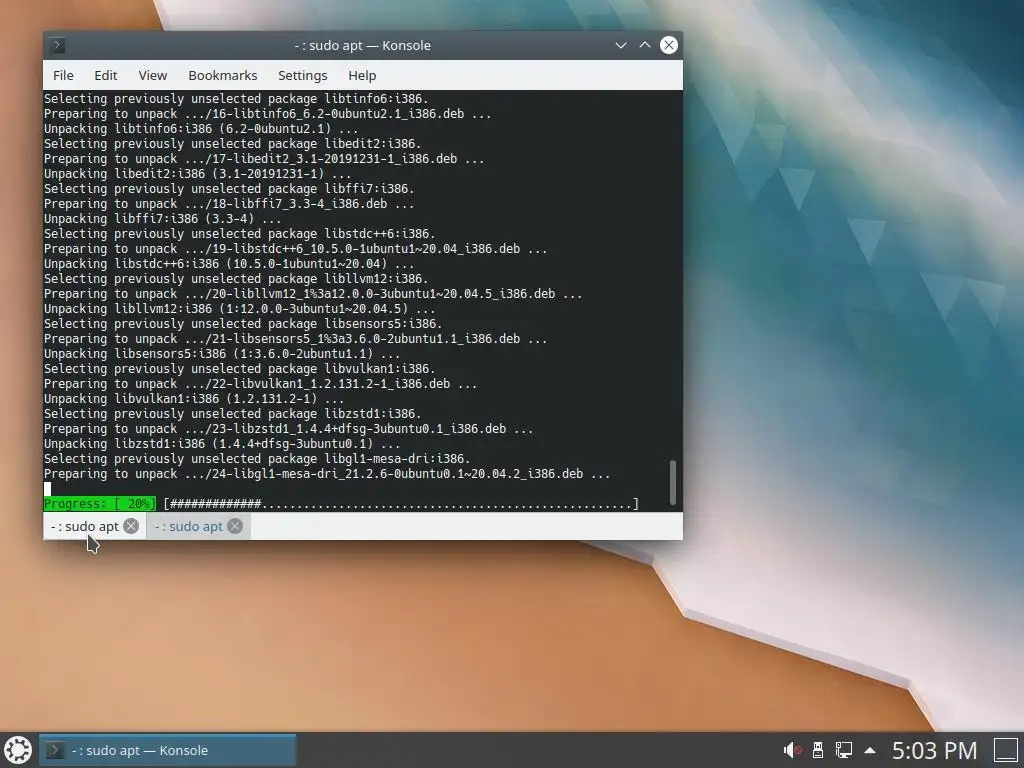Open the application launcher menu
This screenshot has height=768, width=1024.
point(18,750)
